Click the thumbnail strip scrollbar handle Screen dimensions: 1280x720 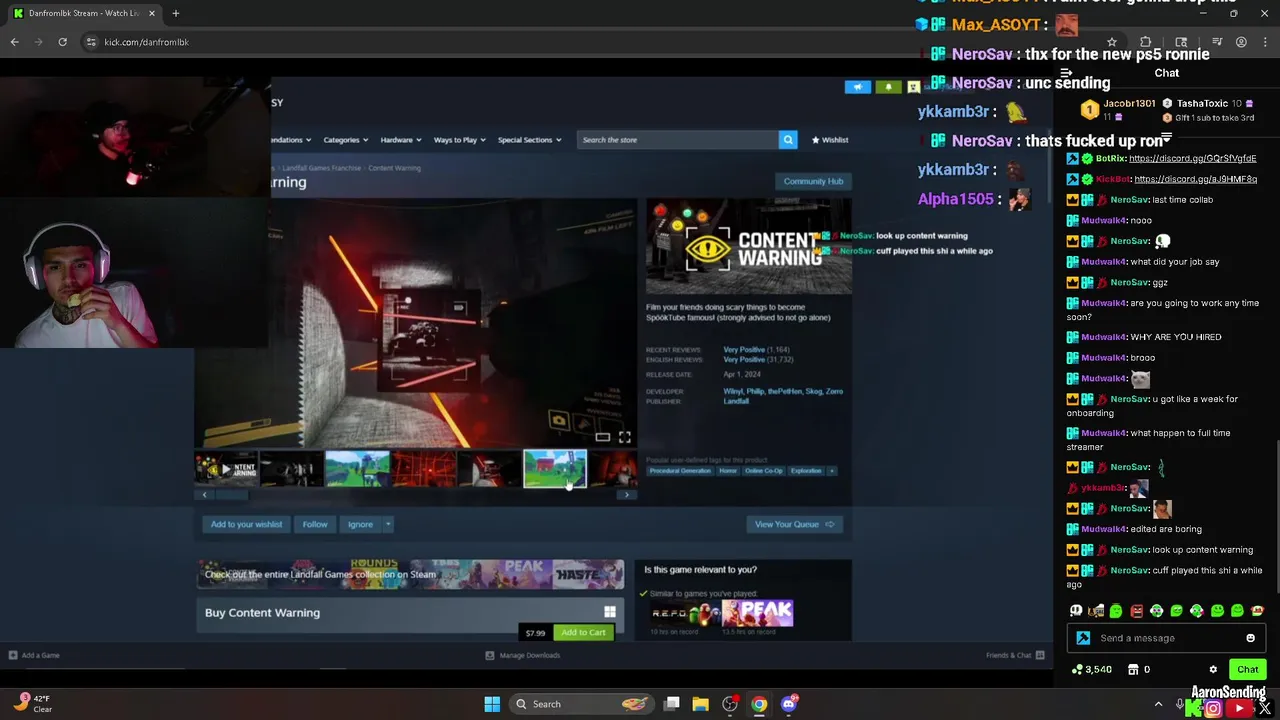pyautogui.click(x=231, y=495)
